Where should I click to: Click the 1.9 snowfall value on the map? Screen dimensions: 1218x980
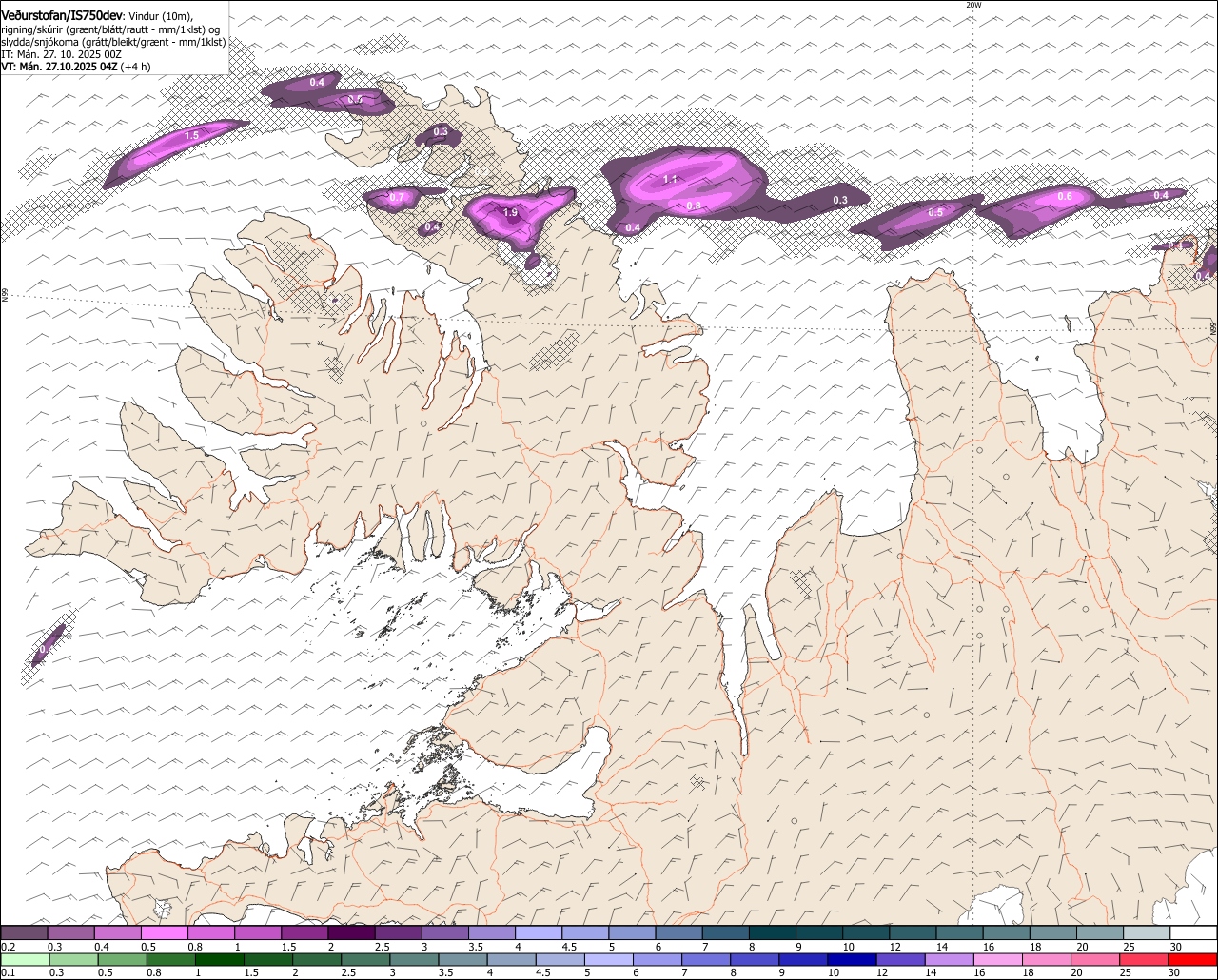click(510, 213)
